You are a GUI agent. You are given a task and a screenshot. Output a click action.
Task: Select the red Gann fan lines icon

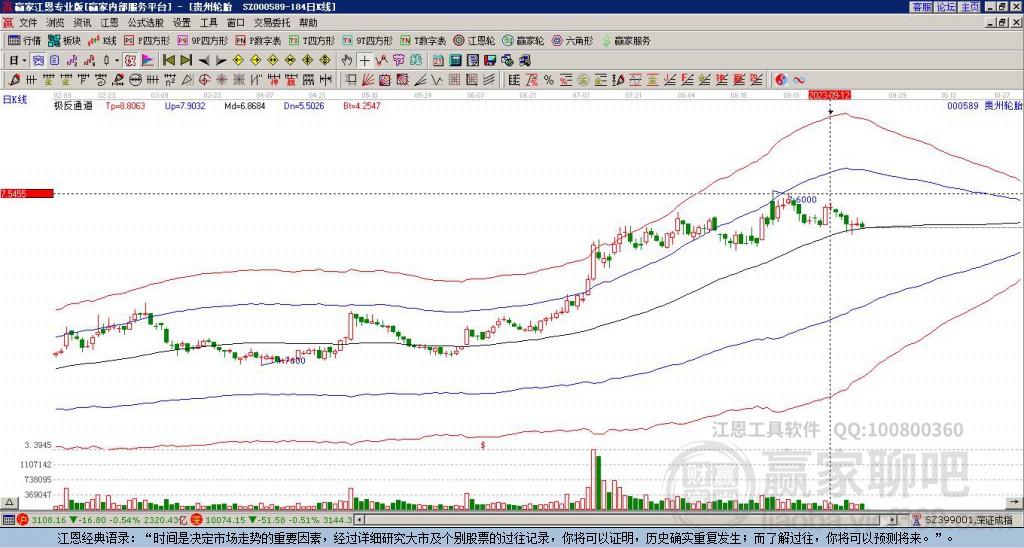(368, 80)
